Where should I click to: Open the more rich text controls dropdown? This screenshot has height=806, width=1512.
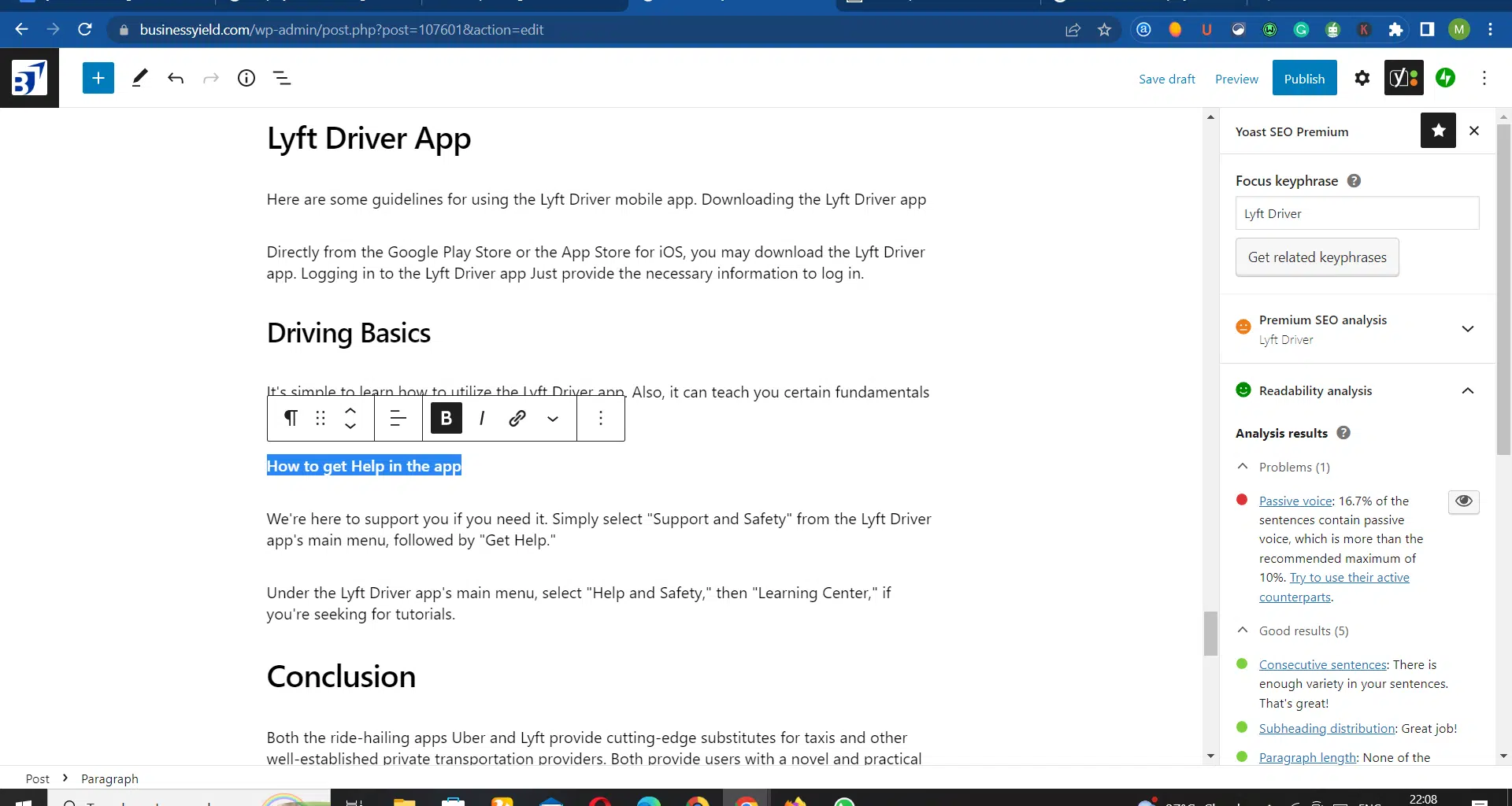coord(553,419)
